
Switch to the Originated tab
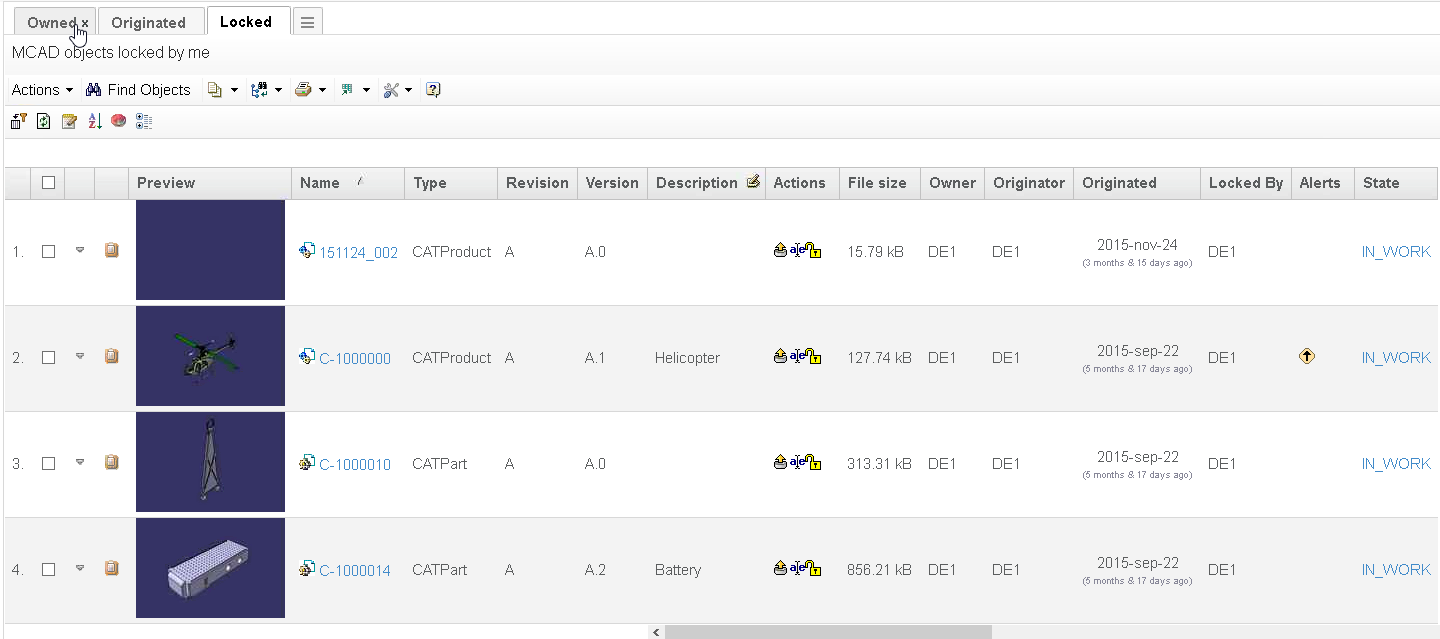[x=148, y=22]
